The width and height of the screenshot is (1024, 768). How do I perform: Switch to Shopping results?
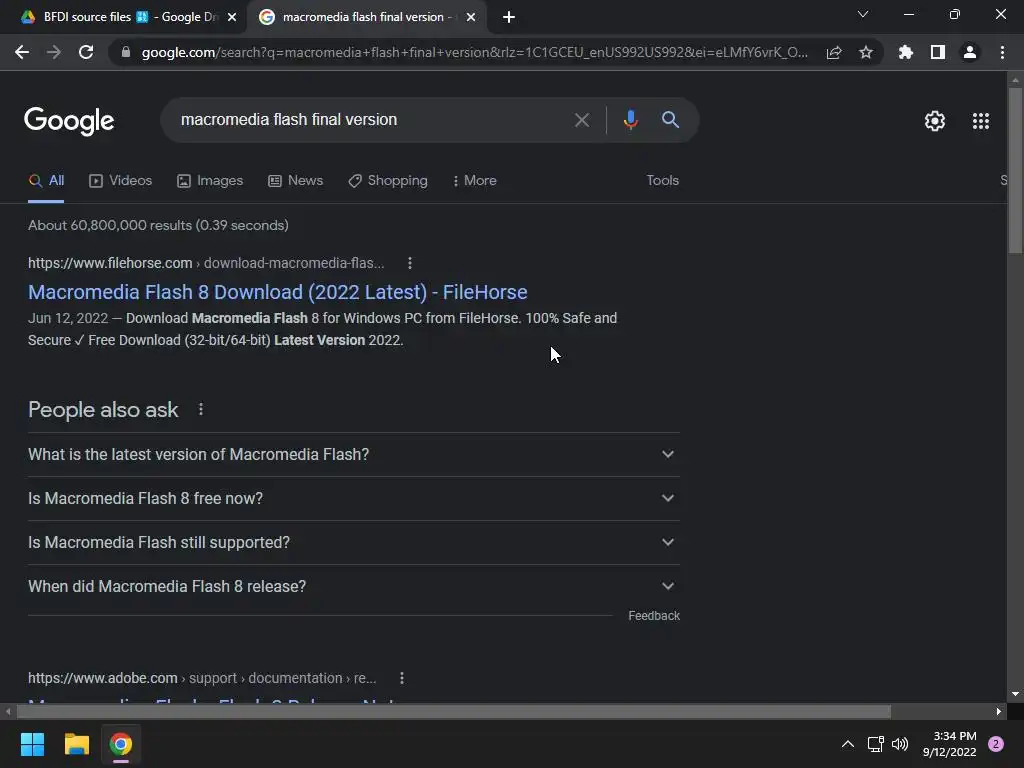tap(388, 181)
